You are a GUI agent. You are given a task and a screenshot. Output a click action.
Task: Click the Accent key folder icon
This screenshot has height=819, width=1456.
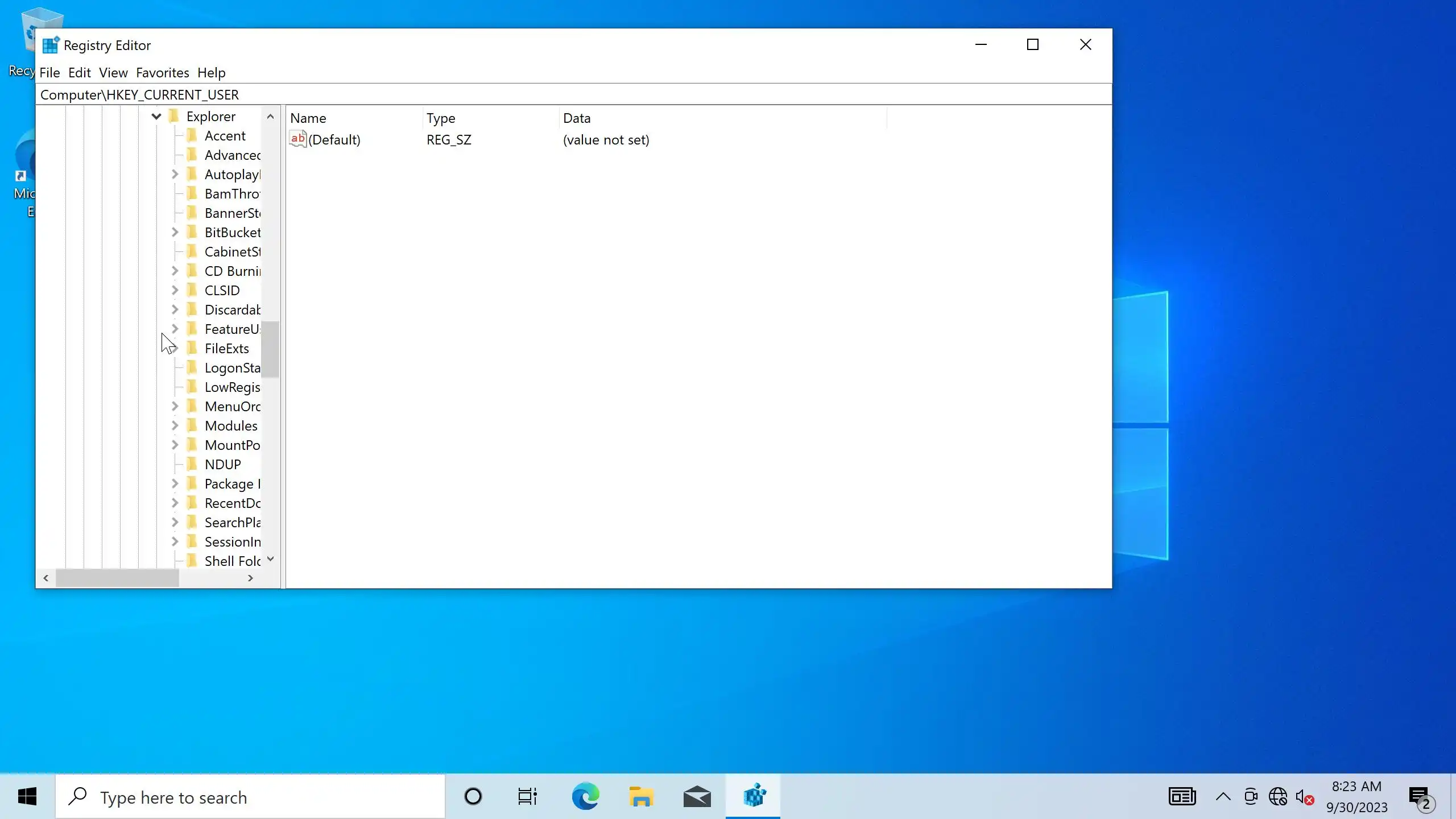192,135
